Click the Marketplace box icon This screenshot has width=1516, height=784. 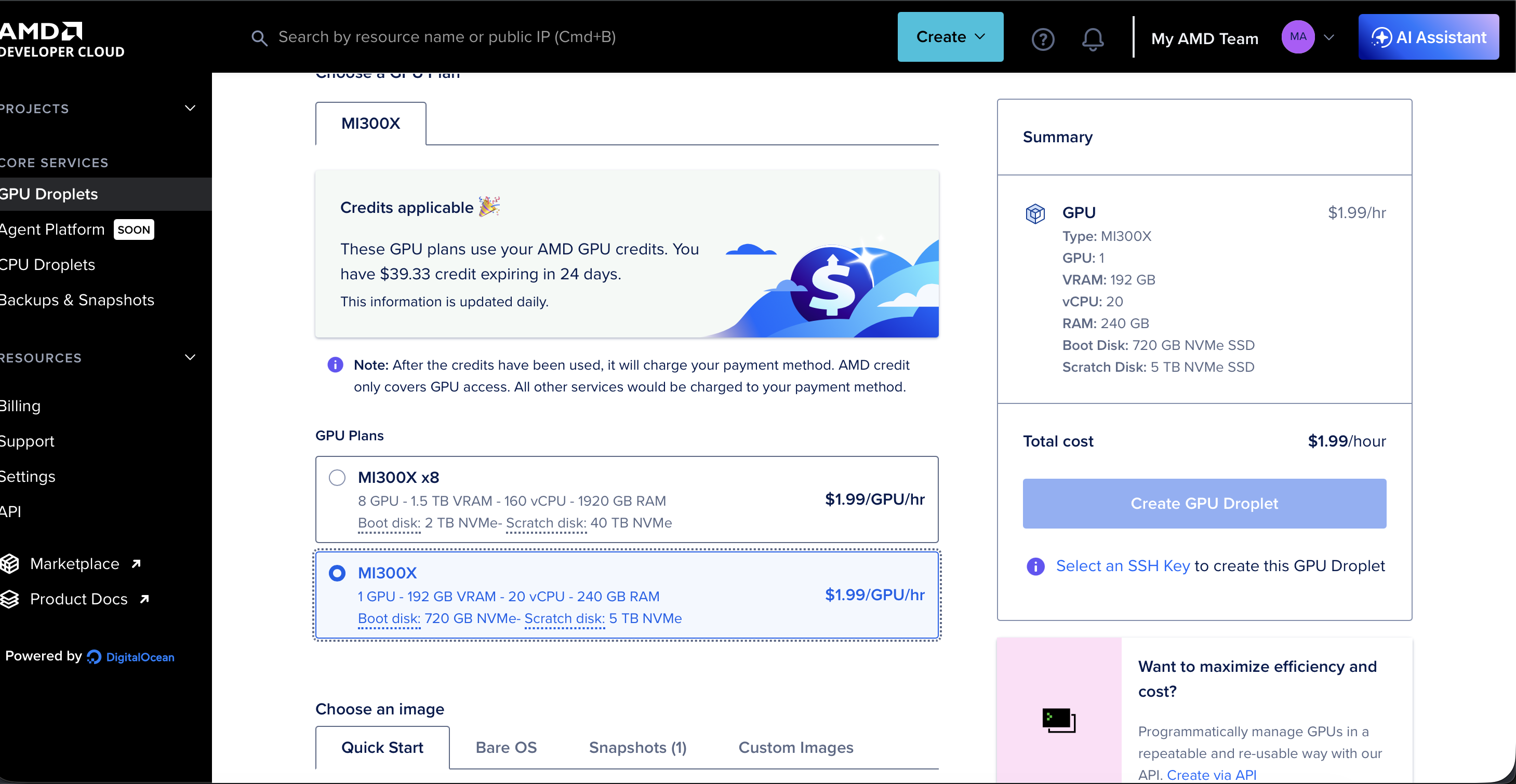tap(9, 563)
